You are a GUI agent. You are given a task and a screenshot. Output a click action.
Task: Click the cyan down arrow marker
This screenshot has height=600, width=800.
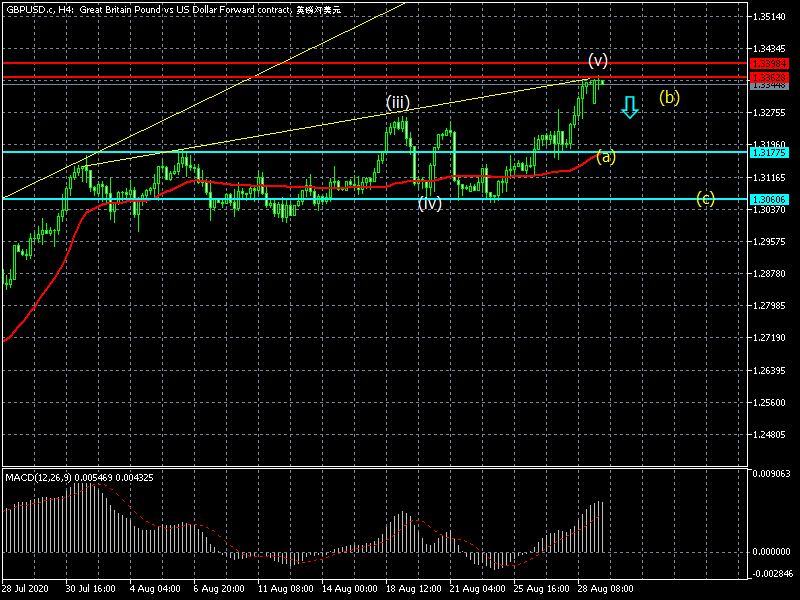629,107
